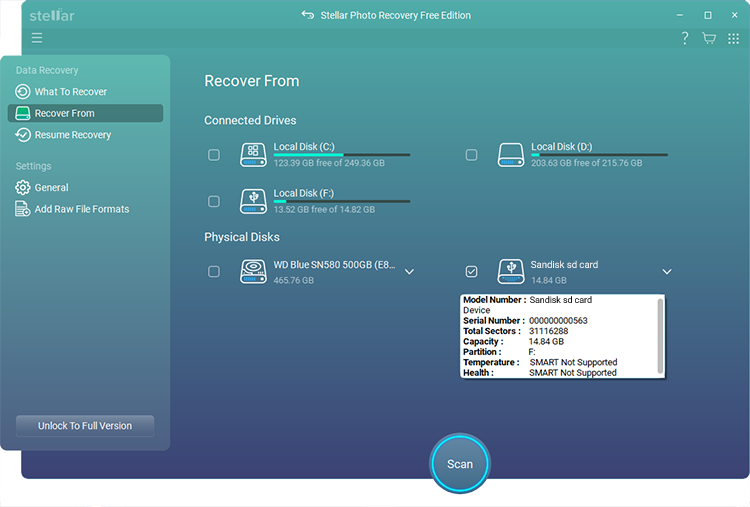This screenshot has height=507, width=750.
Task: Click Local Disk (D:) usage bar
Action: 599,155
